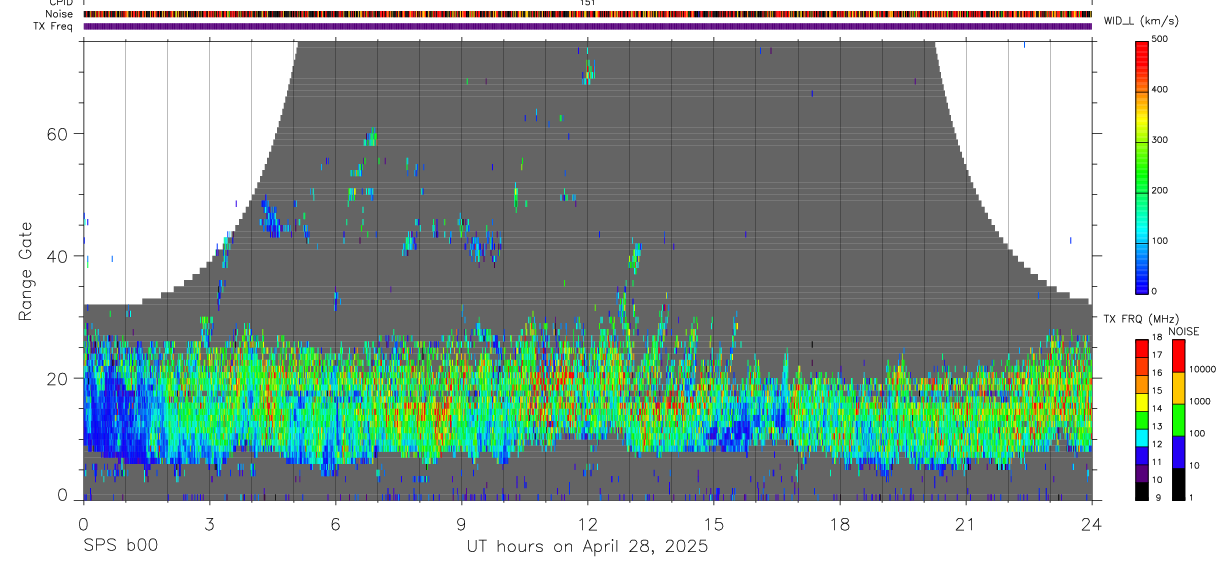
Task: Click the WID (km/s) color scale bar
Action: [1142, 166]
